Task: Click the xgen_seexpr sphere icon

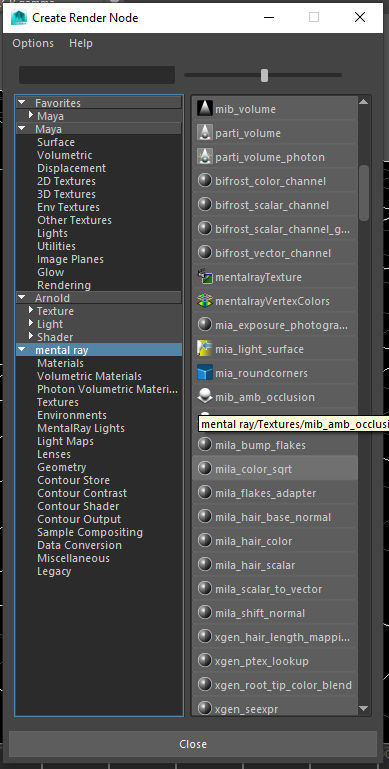Action: pyautogui.click(x=205, y=708)
